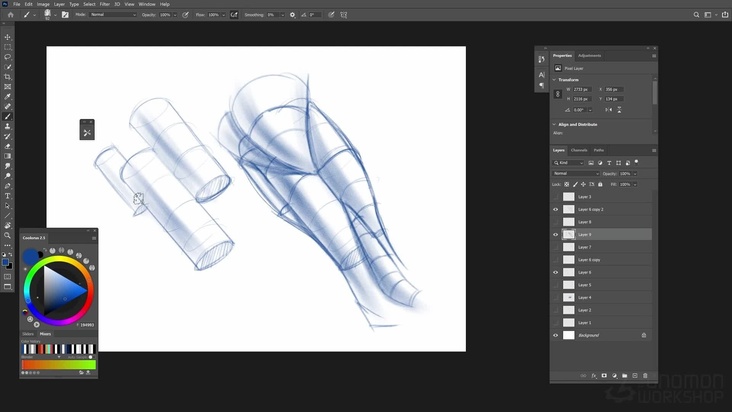Select the Lasso tool
732x412 pixels.
(x=8, y=56)
